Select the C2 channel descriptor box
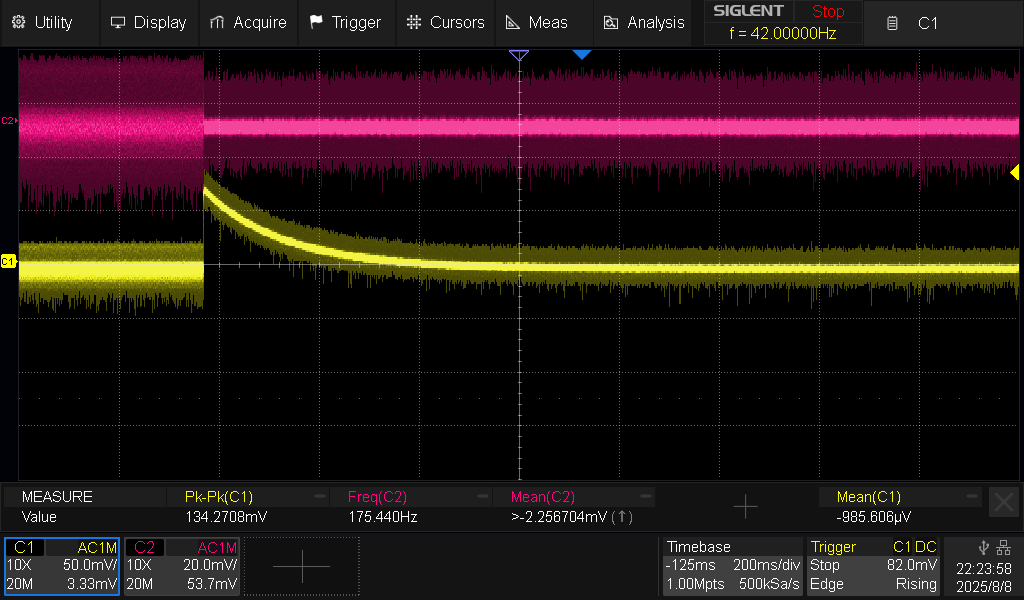This screenshot has width=1024, height=600. click(x=181, y=566)
